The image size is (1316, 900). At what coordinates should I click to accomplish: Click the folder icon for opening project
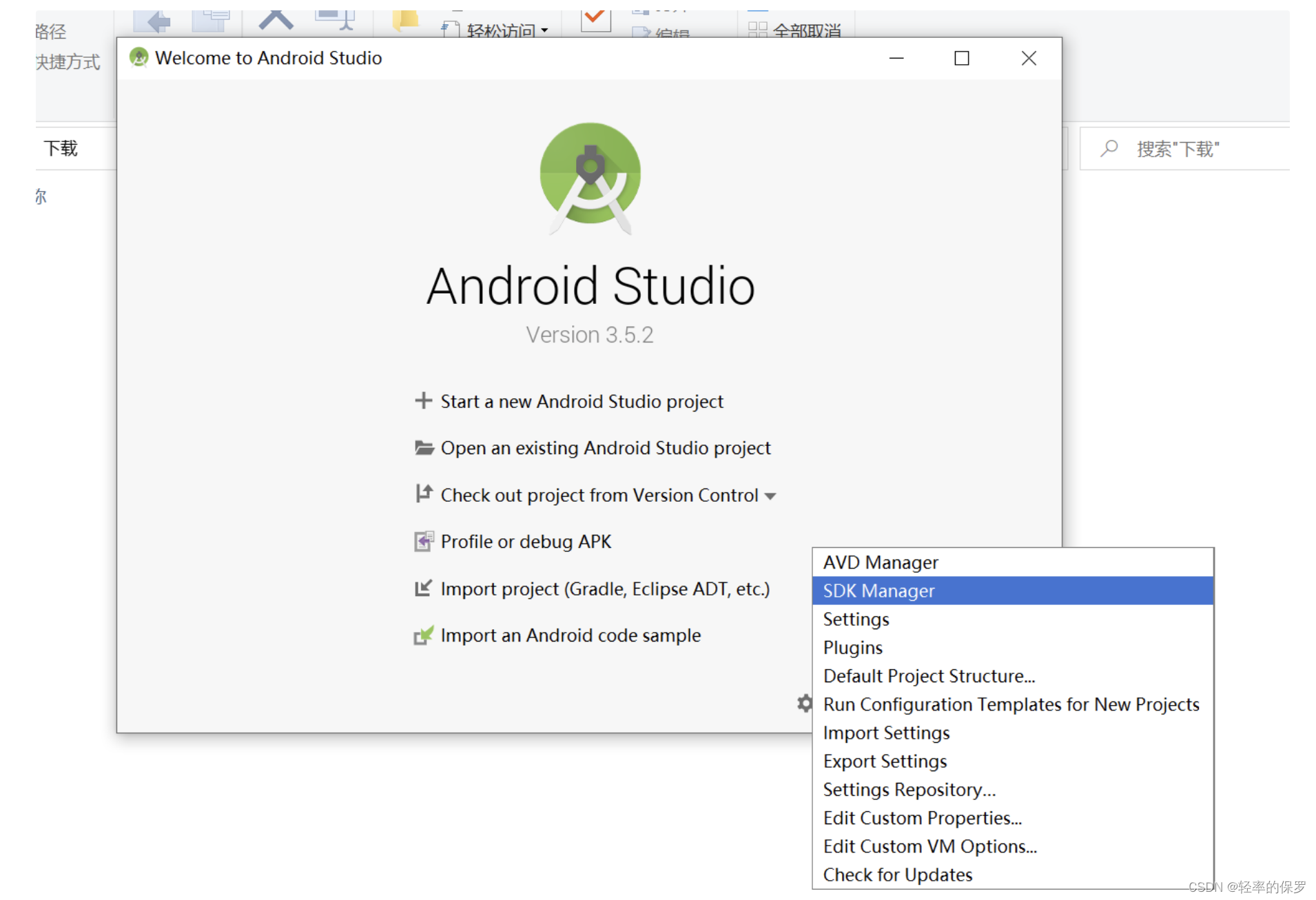424,447
